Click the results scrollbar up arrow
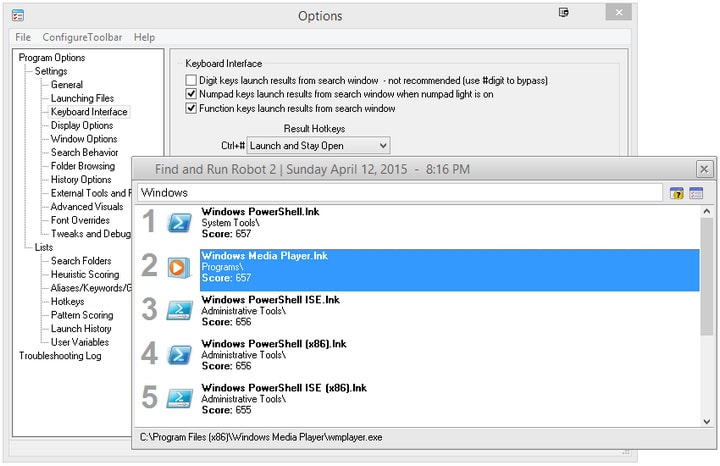 point(707,211)
